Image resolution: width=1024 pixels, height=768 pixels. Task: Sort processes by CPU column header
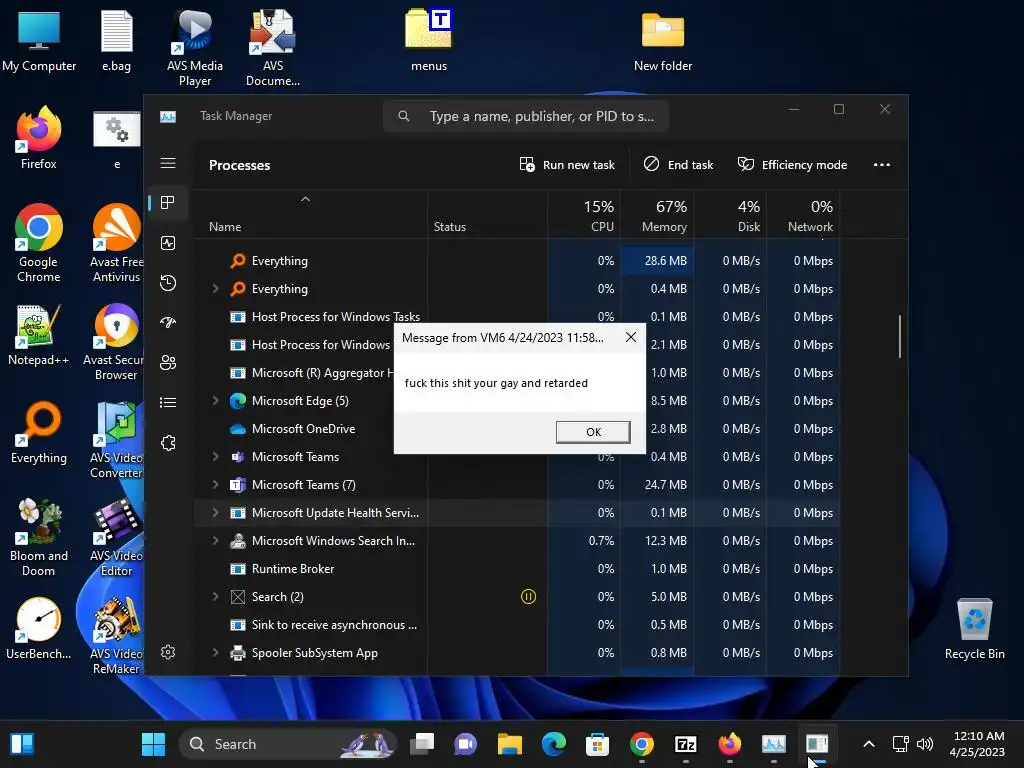point(584,214)
